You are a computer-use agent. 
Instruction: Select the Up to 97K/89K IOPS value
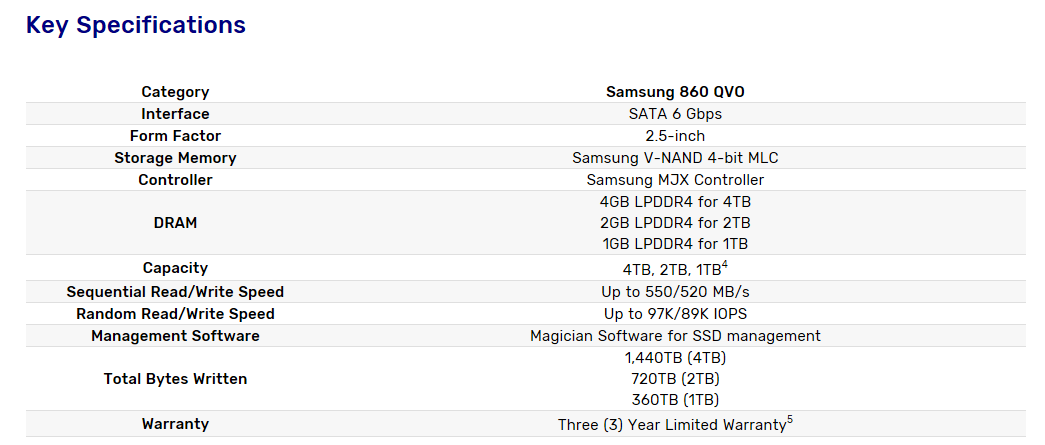[675, 314]
